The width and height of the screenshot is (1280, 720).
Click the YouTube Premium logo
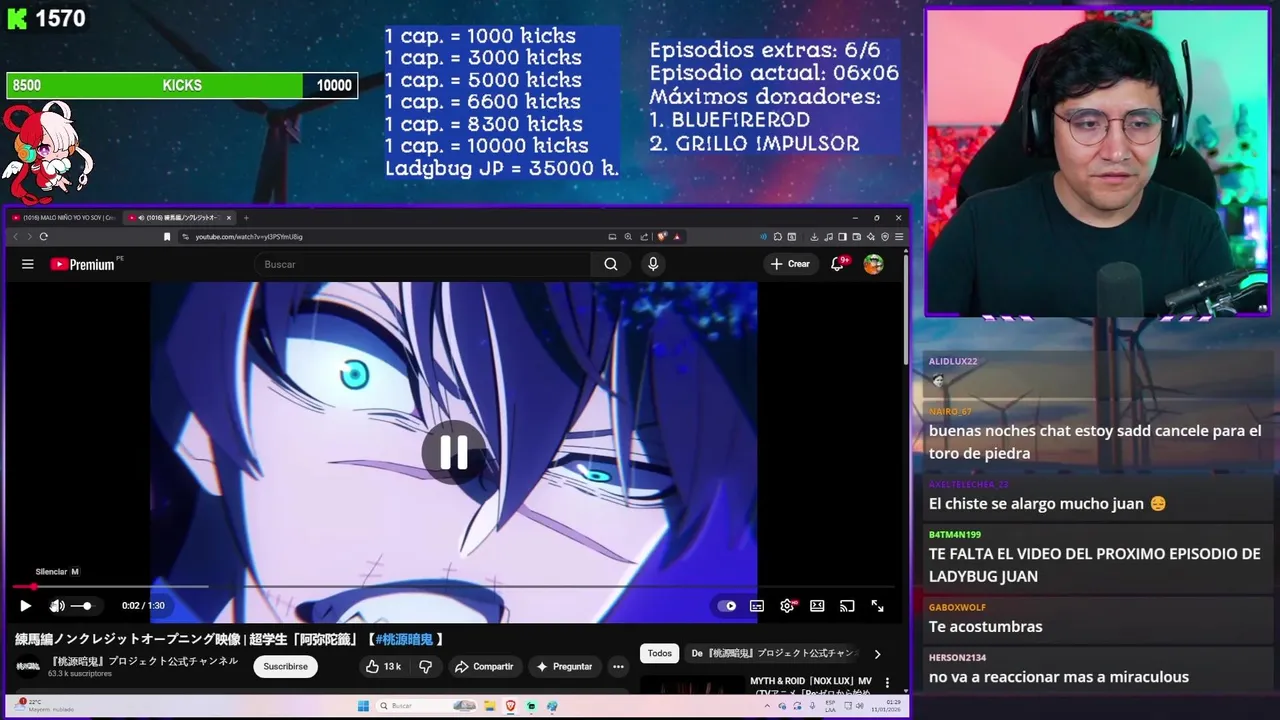pos(82,264)
